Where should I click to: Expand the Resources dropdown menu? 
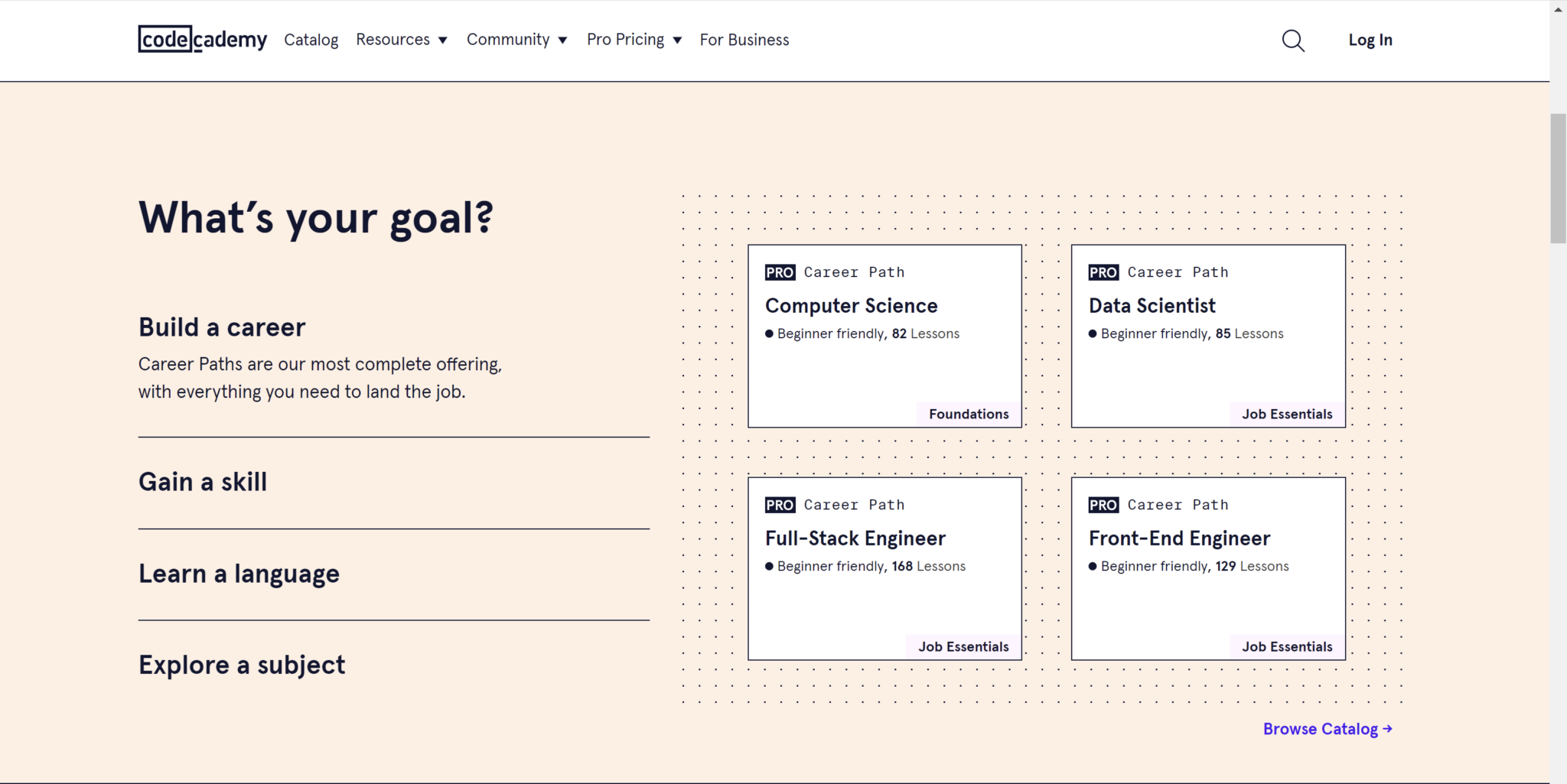pyautogui.click(x=402, y=40)
